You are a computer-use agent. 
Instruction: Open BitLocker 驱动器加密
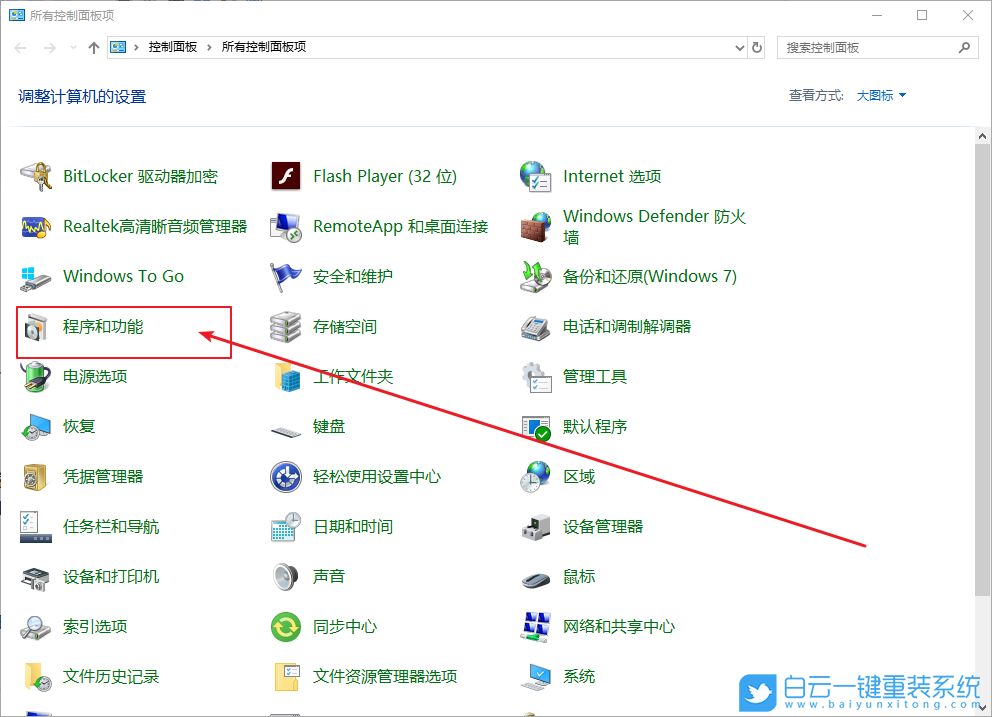[140, 176]
